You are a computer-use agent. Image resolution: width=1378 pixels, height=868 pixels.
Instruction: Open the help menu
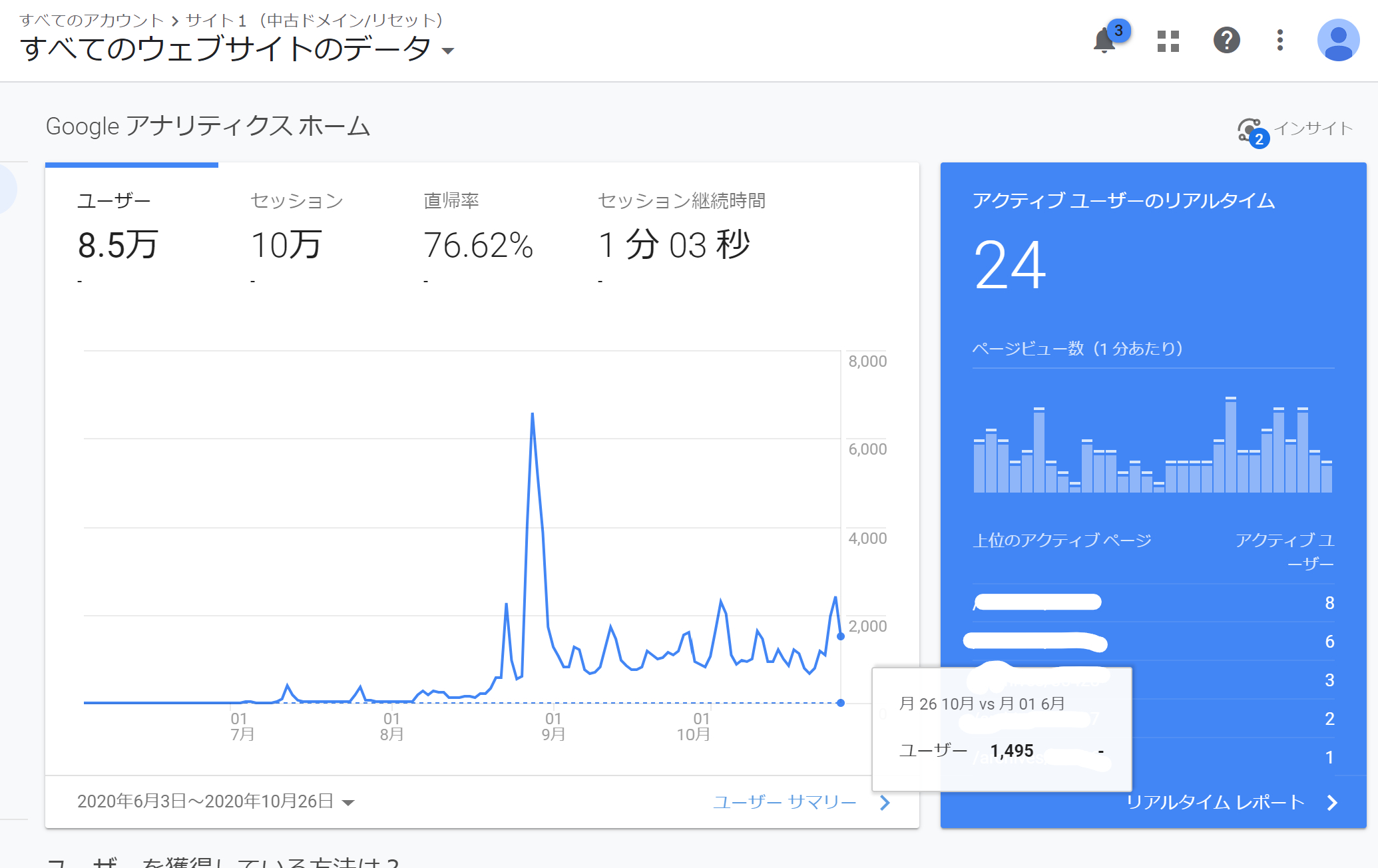(1226, 40)
